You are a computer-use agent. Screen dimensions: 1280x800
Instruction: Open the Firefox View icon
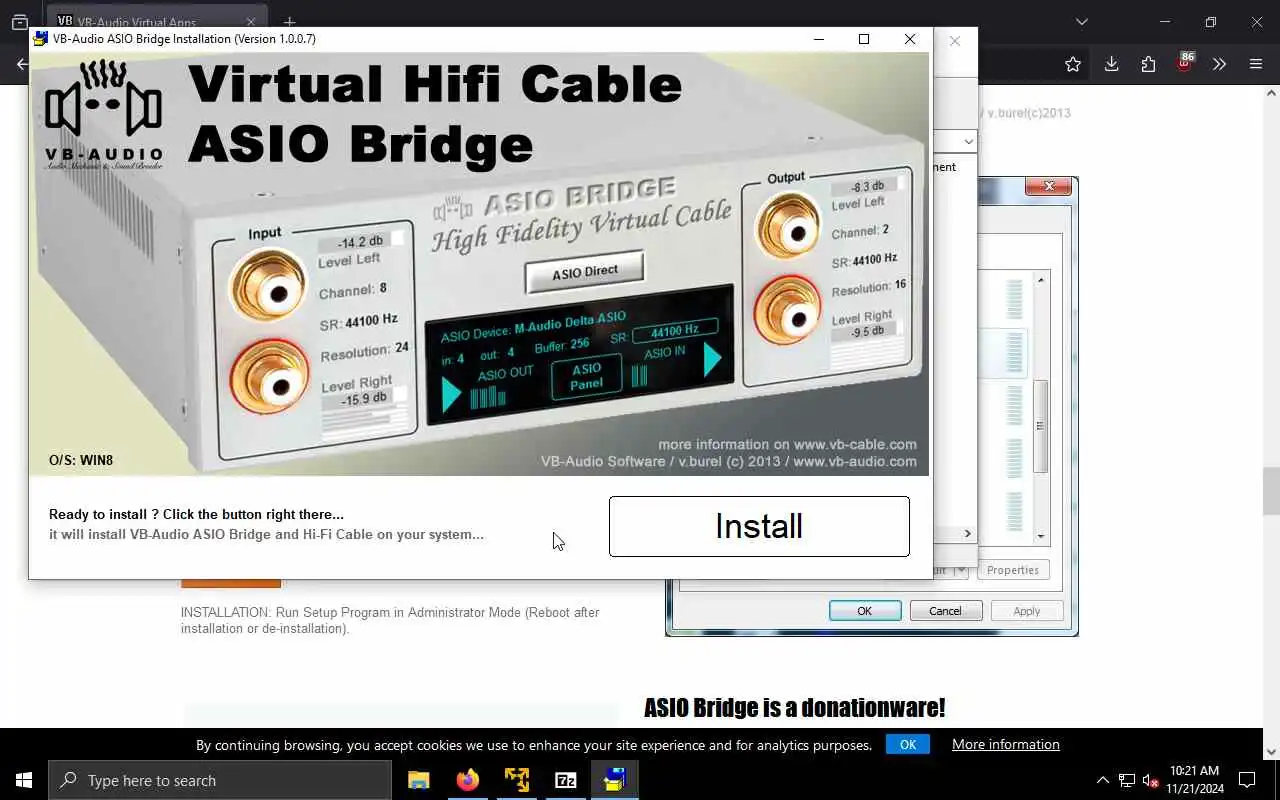[19, 22]
